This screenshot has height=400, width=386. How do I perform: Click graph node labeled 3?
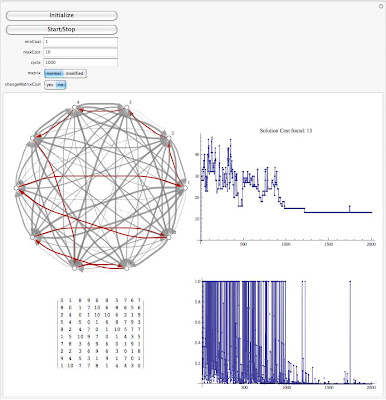pyautogui.click(x=126, y=107)
